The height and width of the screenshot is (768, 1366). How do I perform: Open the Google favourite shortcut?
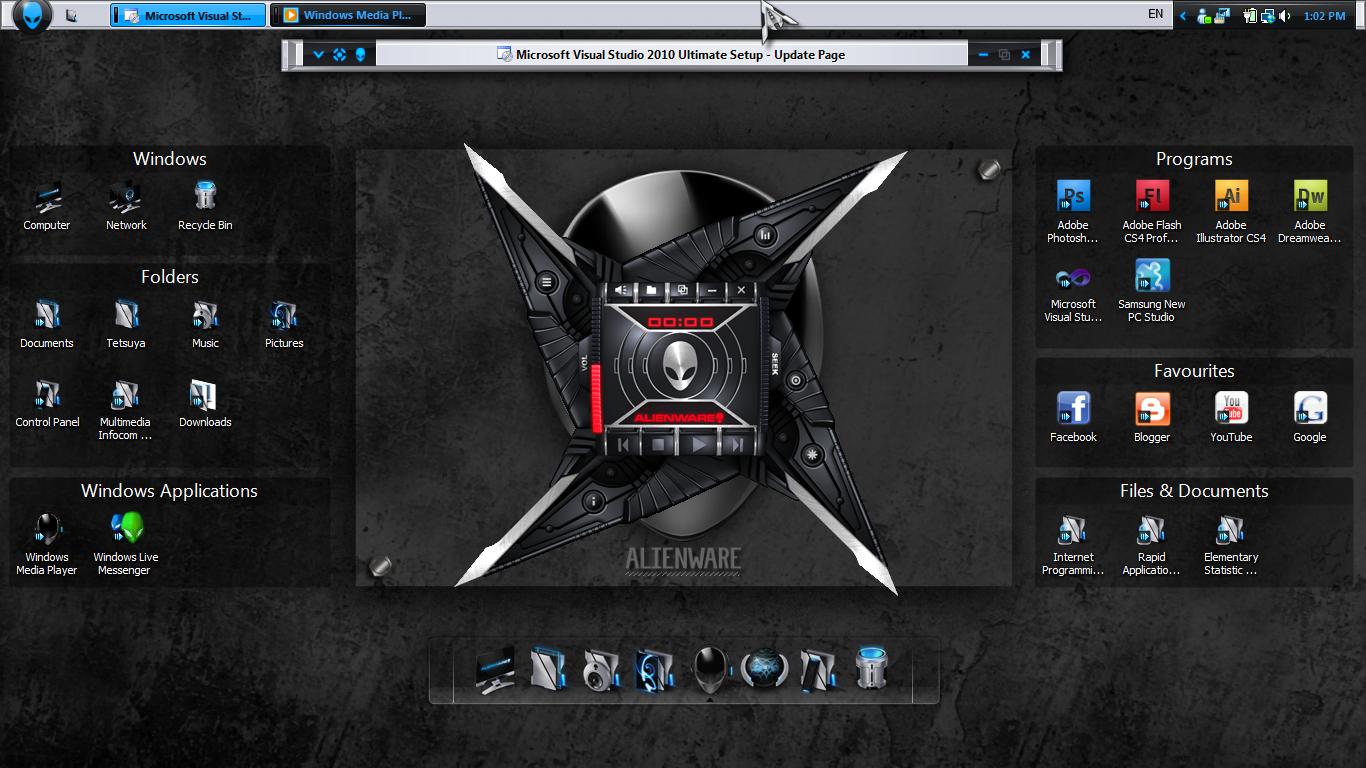click(x=1310, y=418)
